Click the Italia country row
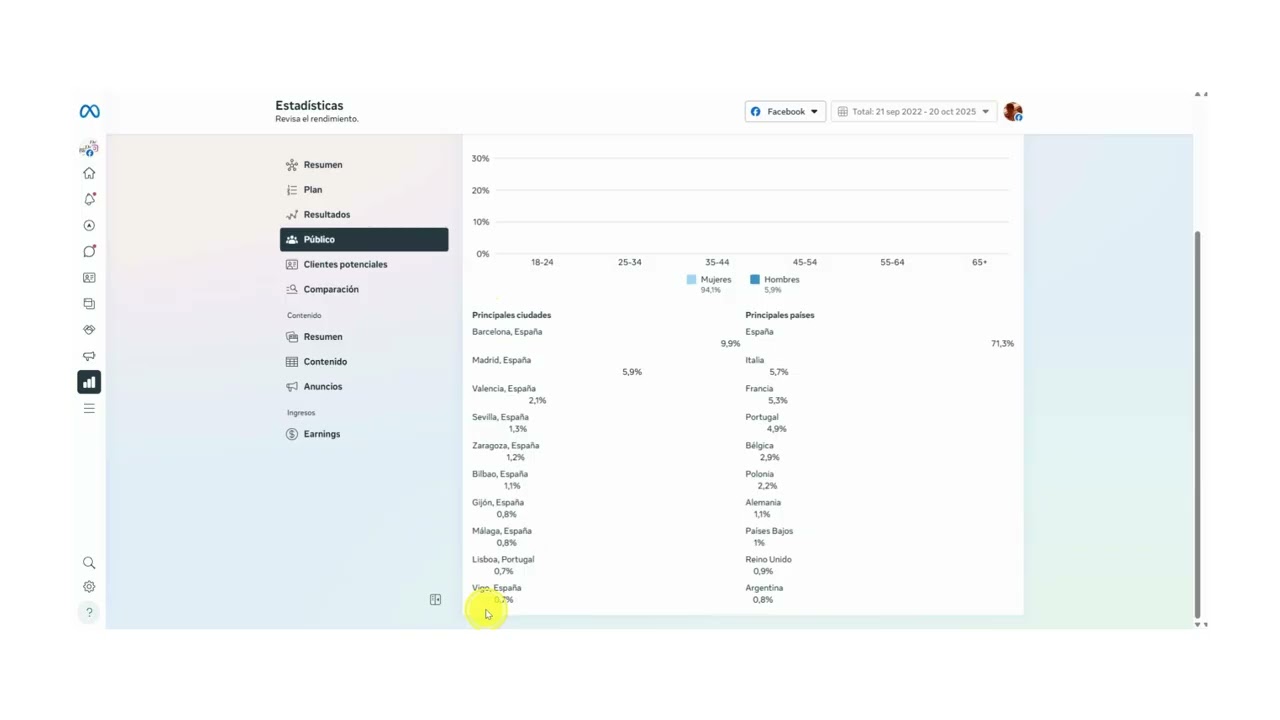Screen dimensions: 1280x720 coord(880,366)
